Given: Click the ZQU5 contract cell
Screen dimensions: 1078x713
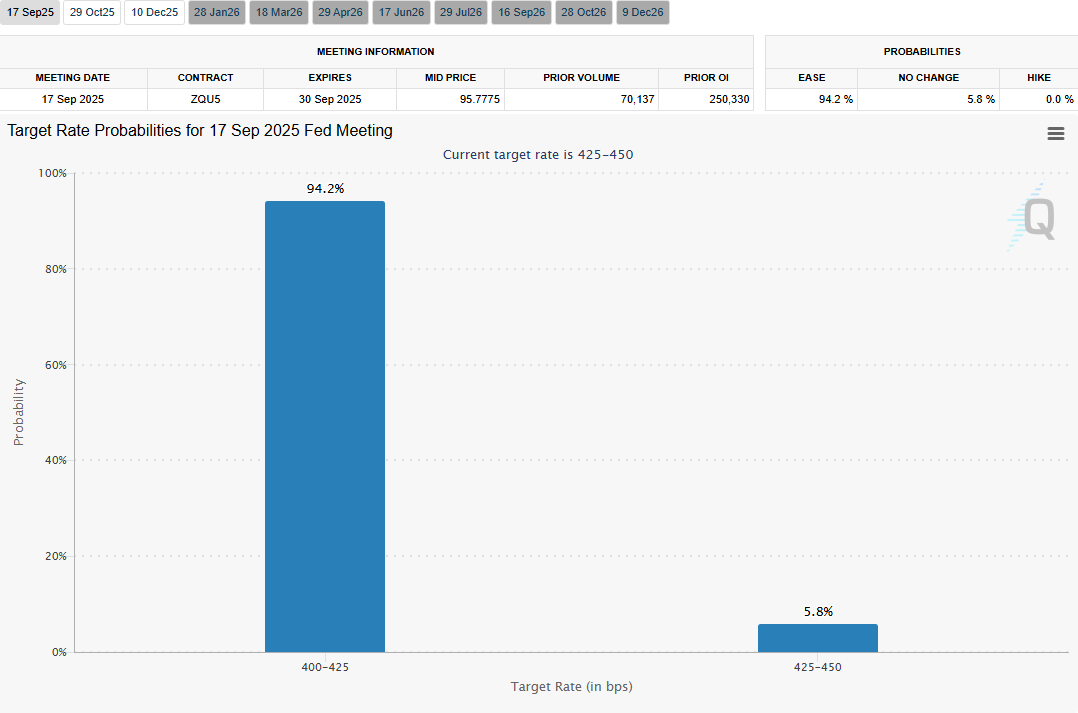Looking at the screenshot, I should pyautogui.click(x=205, y=99).
